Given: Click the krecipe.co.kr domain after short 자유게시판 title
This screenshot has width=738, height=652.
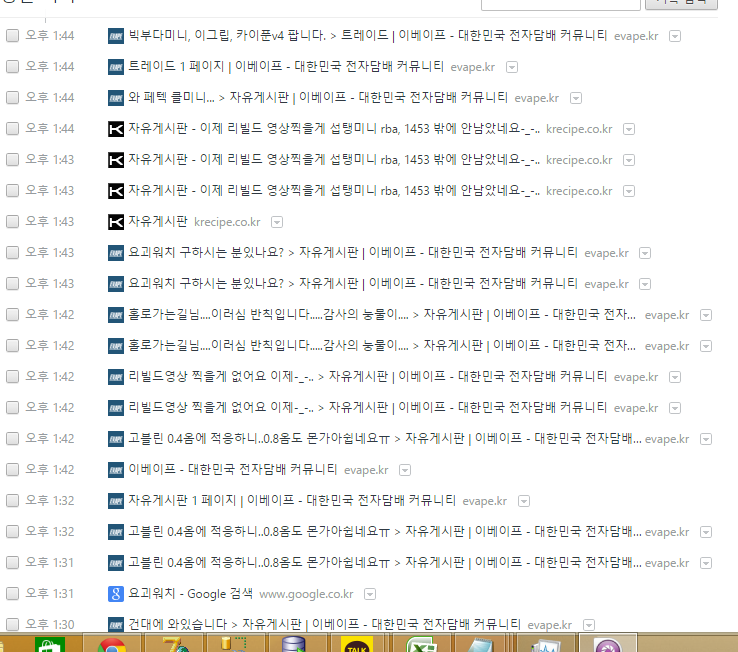Looking at the screenshot, I should (x=227, y=222).
